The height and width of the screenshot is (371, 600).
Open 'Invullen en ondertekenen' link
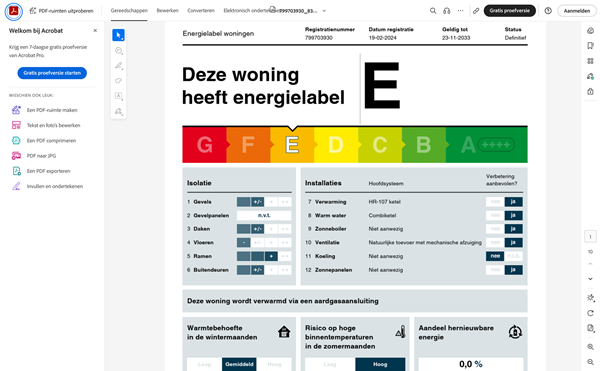[x=55, y=186]
